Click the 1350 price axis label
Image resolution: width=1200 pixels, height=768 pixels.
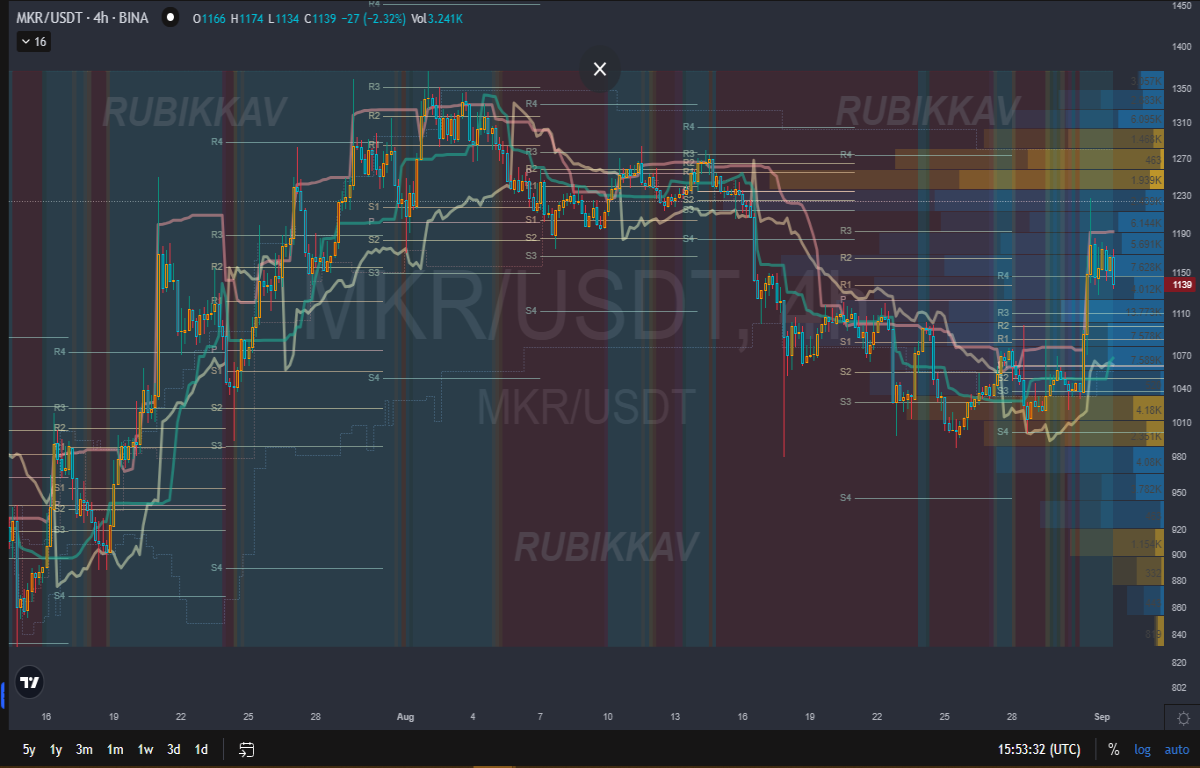pyautogui.click(x=1181, y=89)
